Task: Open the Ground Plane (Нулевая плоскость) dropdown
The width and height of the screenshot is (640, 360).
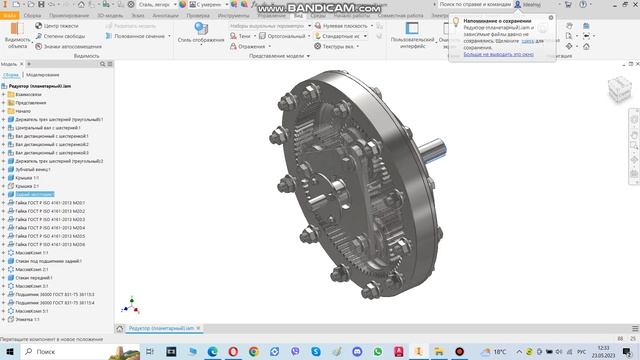Action: tap(371, 26)
